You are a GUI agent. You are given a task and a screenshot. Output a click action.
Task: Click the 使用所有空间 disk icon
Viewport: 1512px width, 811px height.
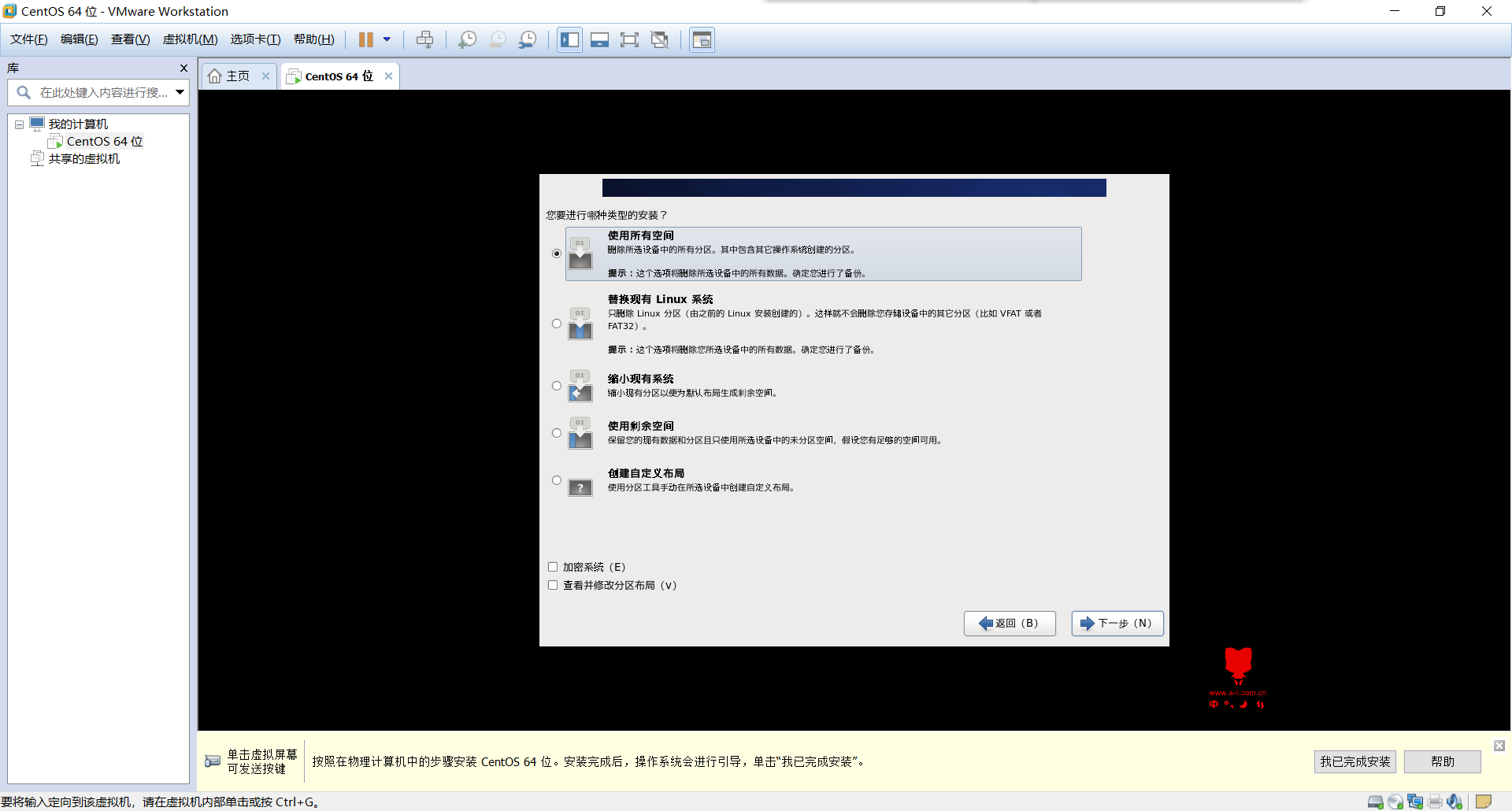point(580,254)
